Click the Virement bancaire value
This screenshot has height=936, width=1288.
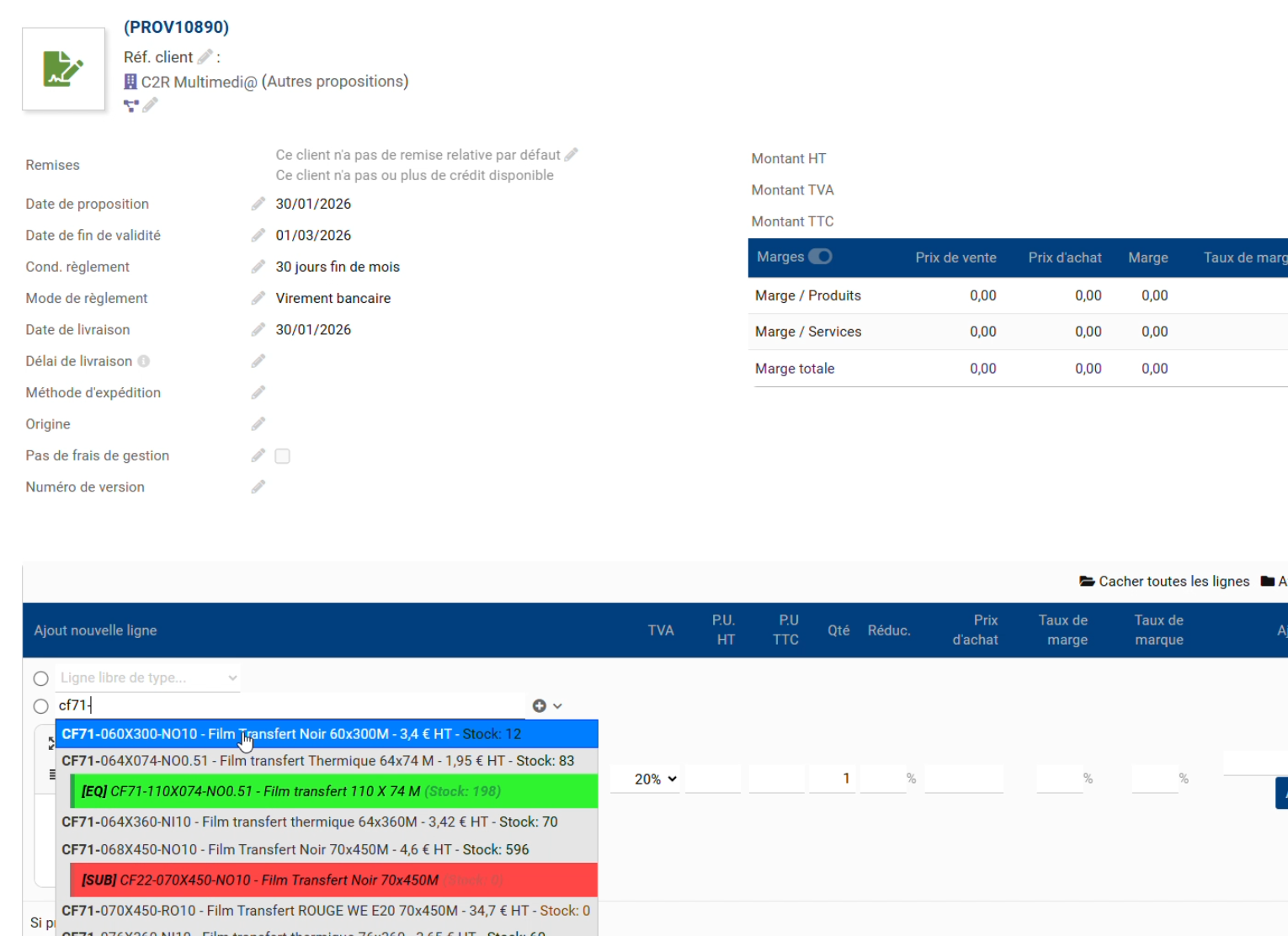tap(333, 298)
